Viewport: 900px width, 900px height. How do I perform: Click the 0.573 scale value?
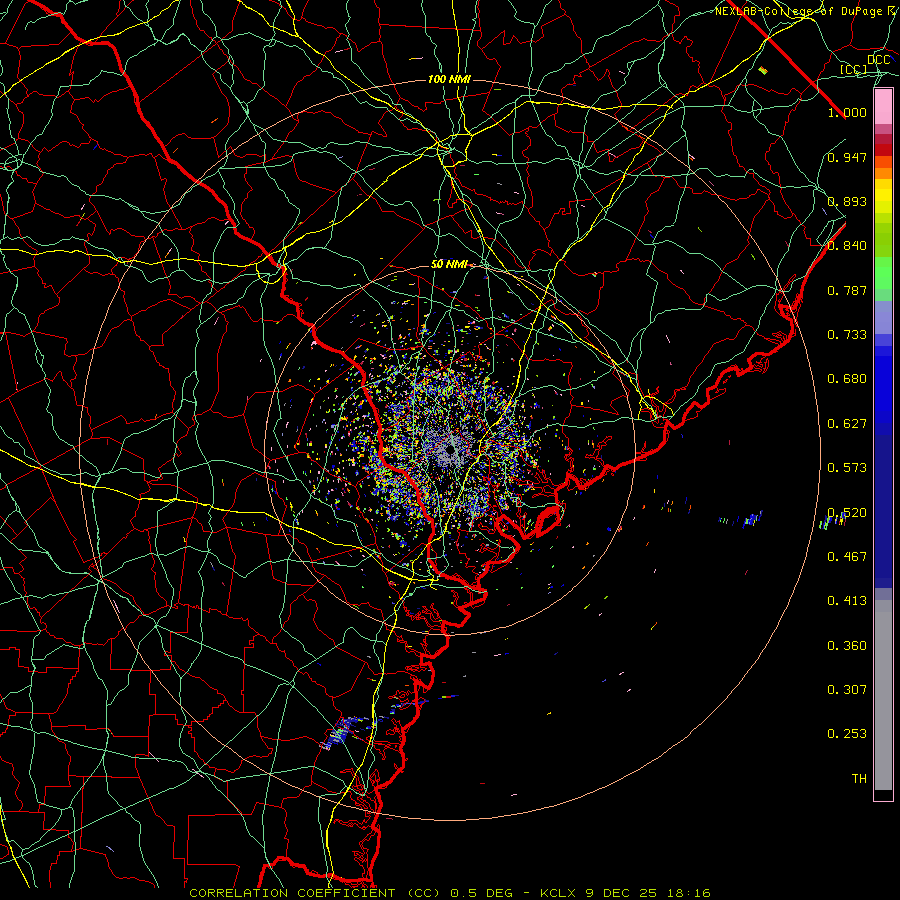847,468
